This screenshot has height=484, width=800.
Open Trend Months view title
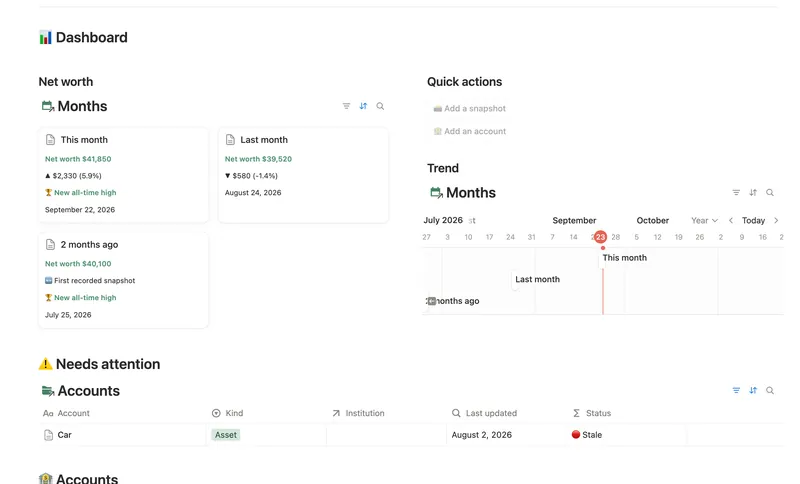click(471, 192)
